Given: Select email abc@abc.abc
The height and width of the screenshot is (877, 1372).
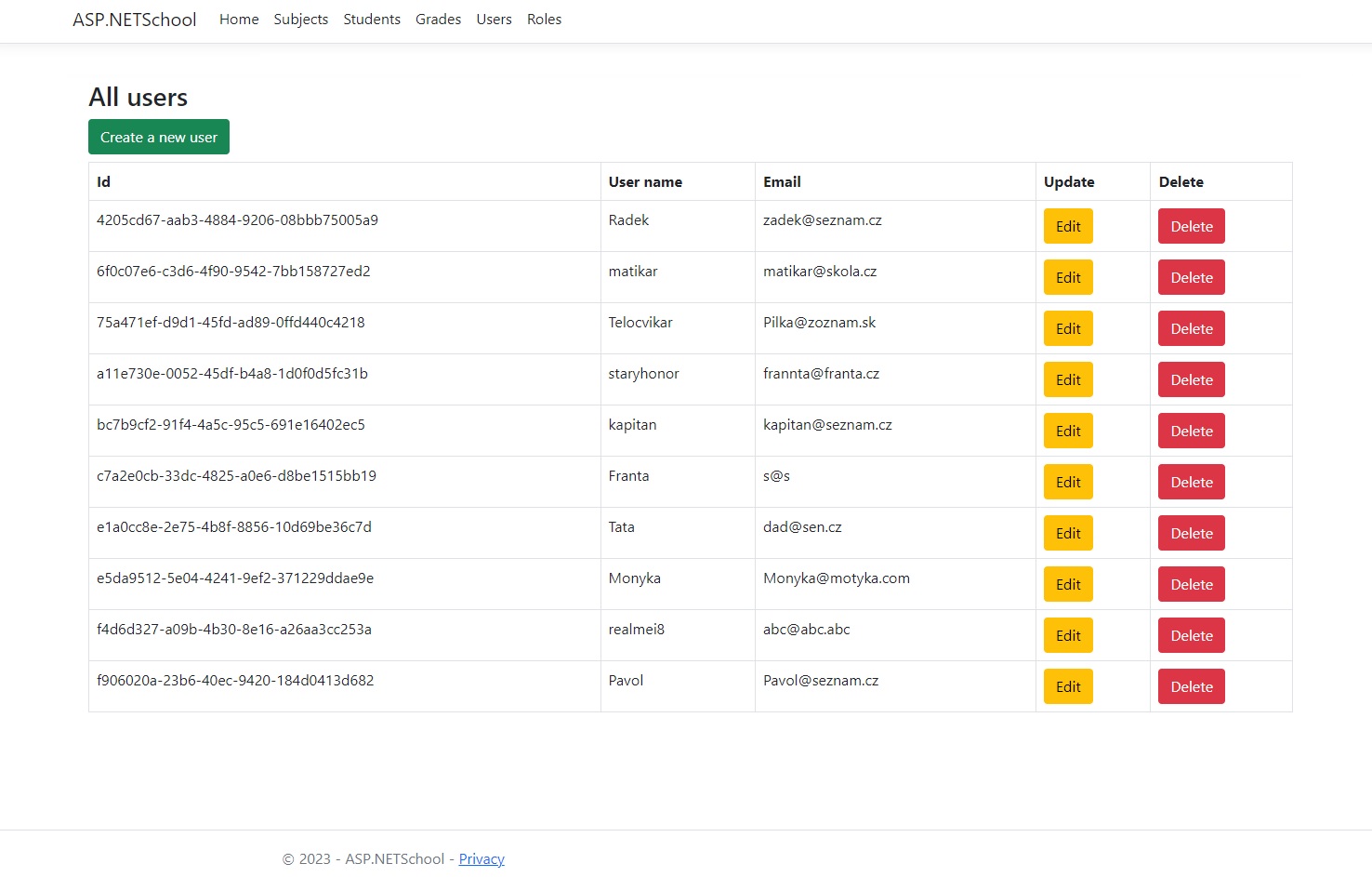Looking at the screenshot, I should 807,630.
